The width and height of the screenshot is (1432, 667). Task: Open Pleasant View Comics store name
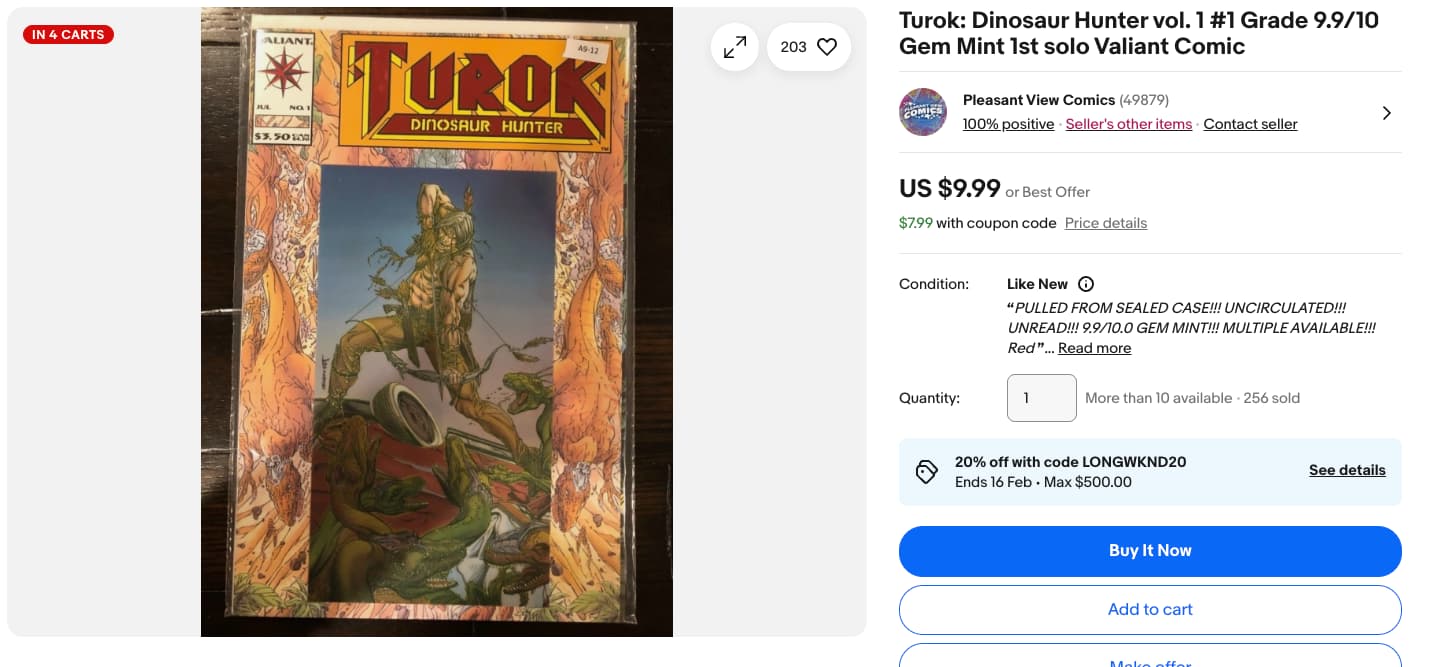tap(1039, 100)
